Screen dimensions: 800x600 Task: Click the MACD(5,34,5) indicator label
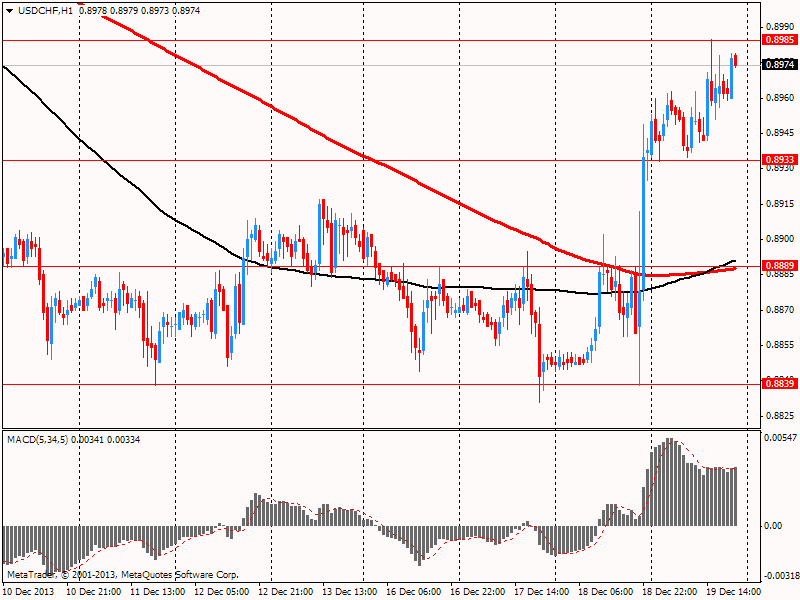pos(38,440)
